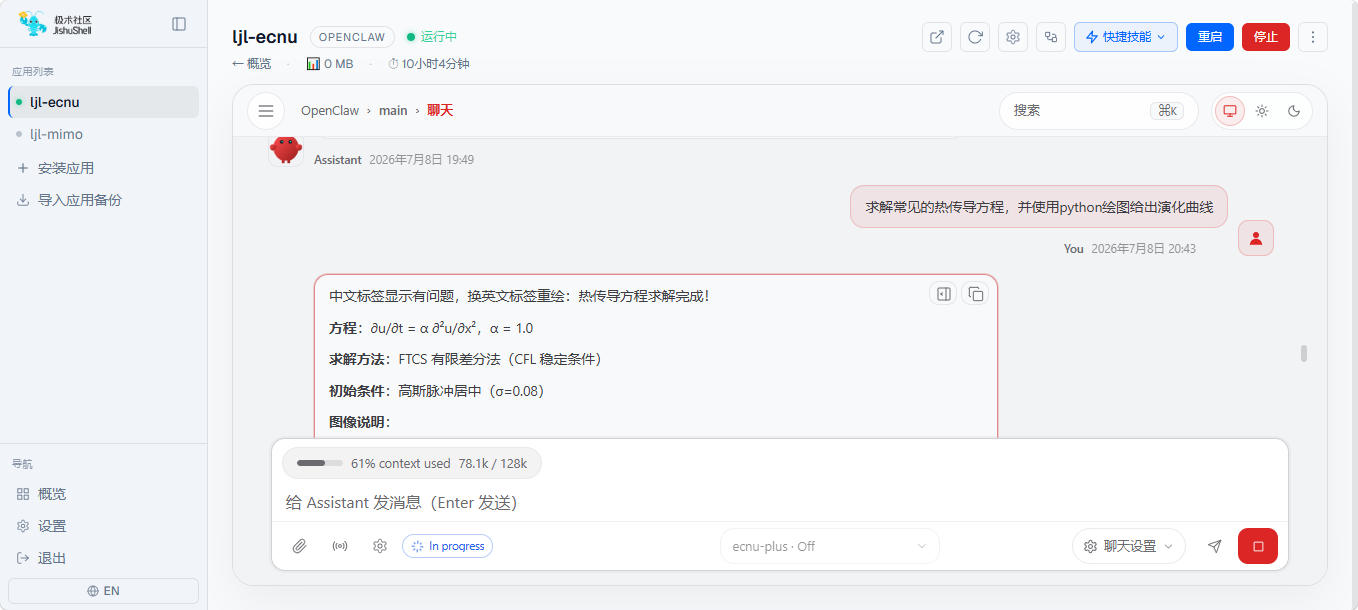Switch language with EN button
Screen dimensions: 1358x610
tap(104, 591)
